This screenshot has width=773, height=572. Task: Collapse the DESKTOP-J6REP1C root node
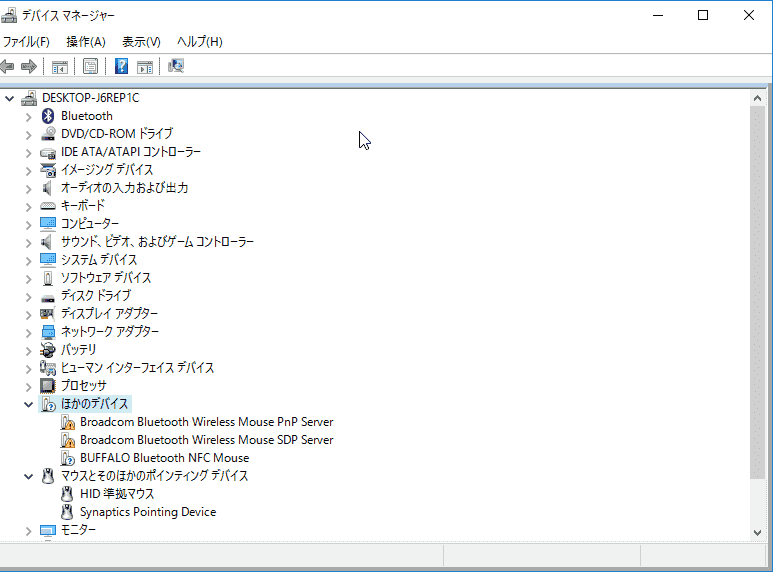pos(9,98)
